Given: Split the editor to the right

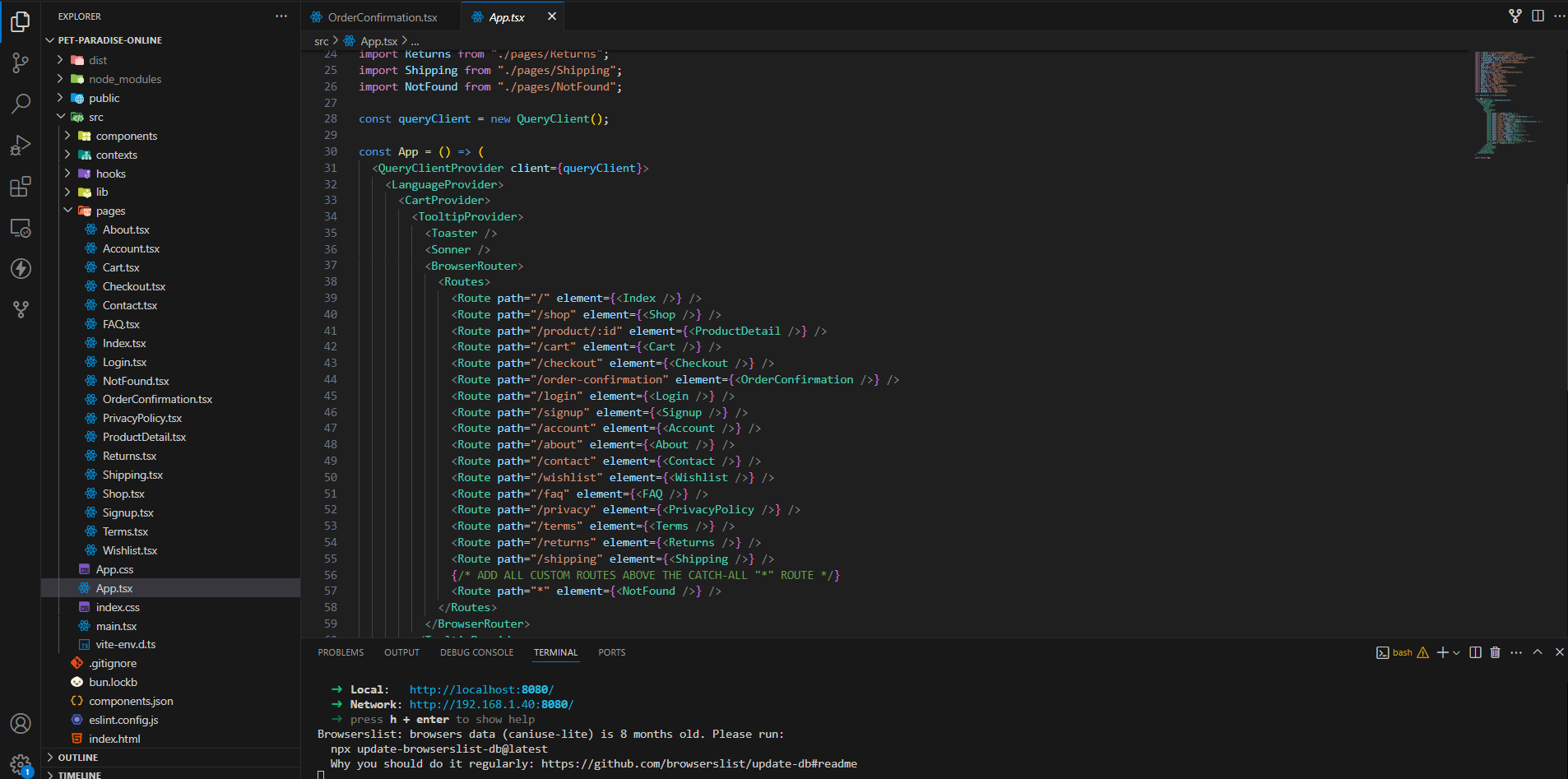Looking at the screenshot, I should pos(1538,16).
